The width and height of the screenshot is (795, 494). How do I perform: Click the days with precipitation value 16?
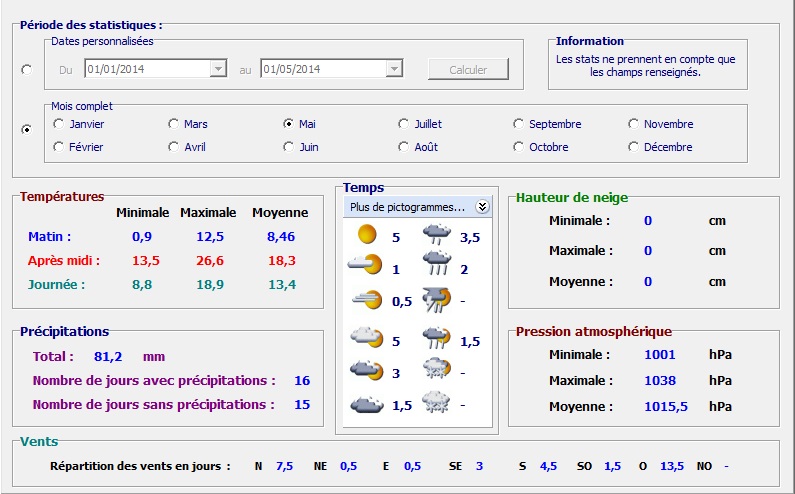pos(302,380)
